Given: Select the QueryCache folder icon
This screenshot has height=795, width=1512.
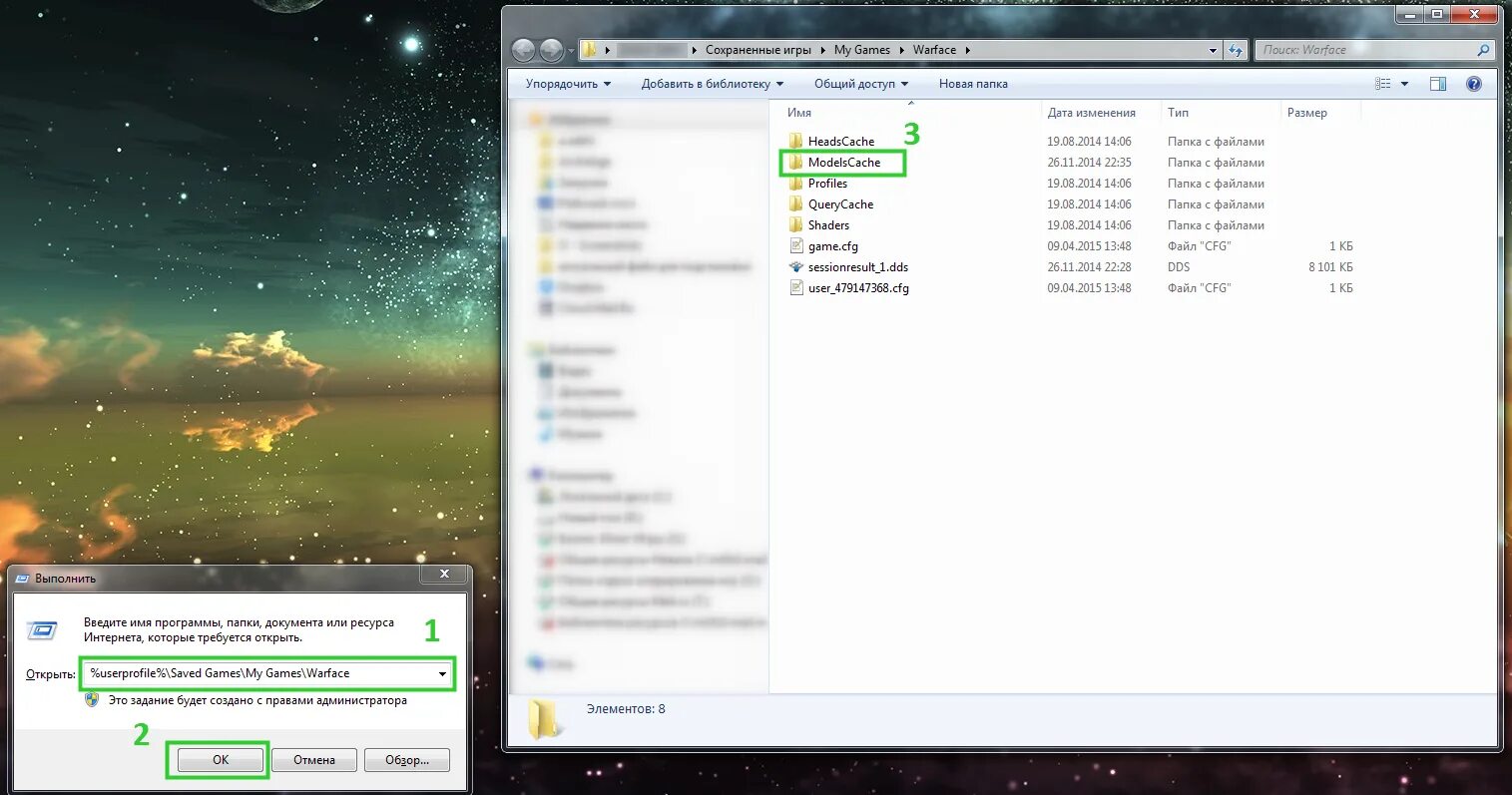Looking at the screenshot, I should tap(795, 203).
